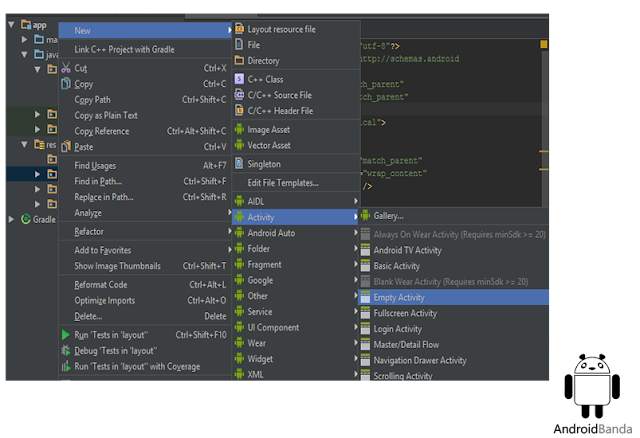Click the Basic Activity template icon
This screenshot has height=438, width=640.
[365, 266]
